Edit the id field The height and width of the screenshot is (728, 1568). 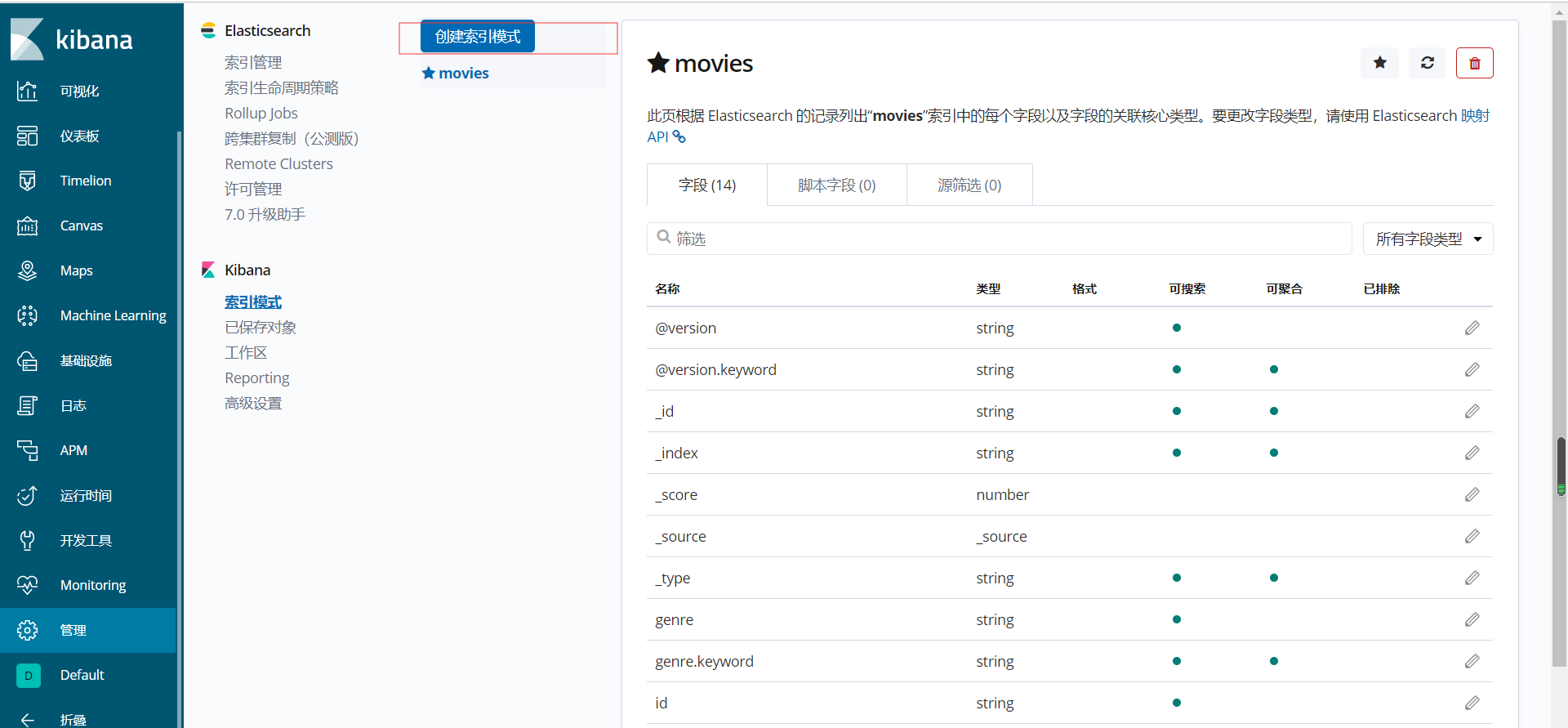1472,703
